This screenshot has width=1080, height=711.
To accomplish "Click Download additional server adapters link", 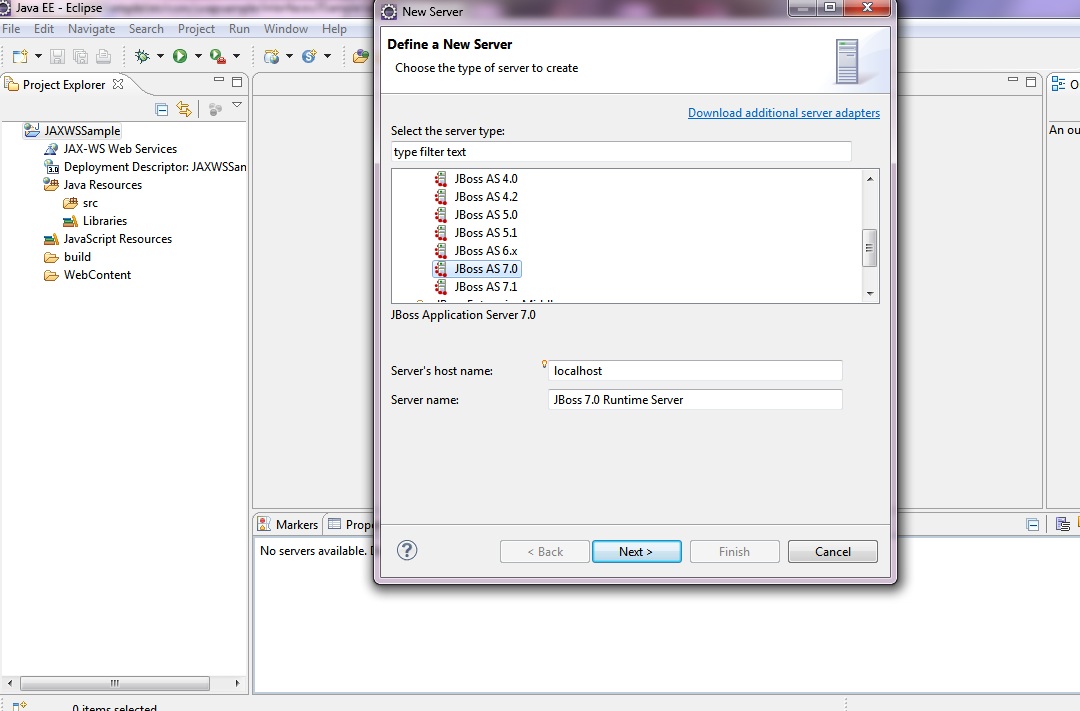I will (783, 113).
